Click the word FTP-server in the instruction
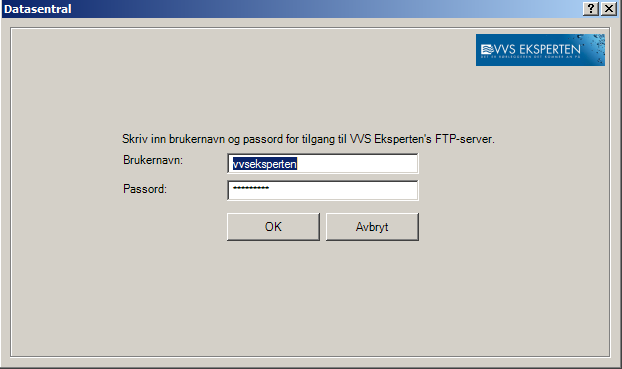 pos(465,139)
